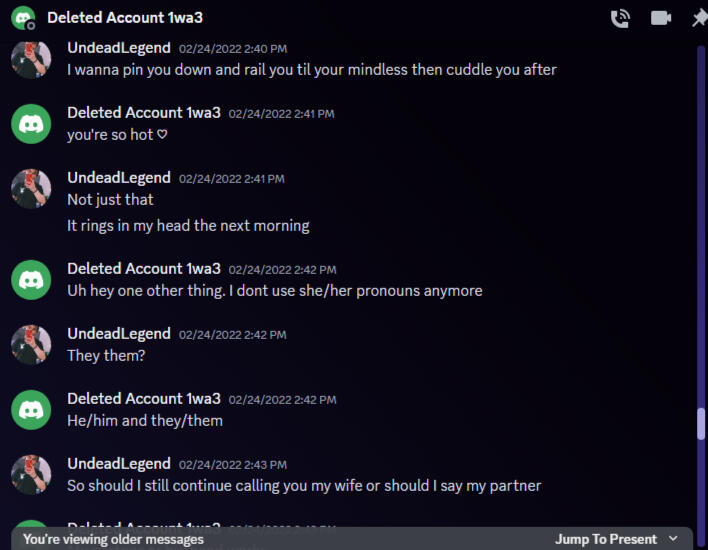Open pinned messages
708x550 pixels.
(x=699, y=18)
